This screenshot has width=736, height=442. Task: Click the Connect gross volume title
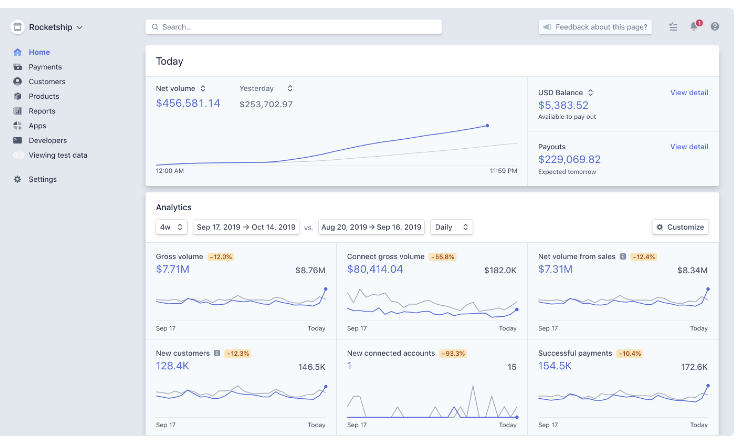coord(385,257)
